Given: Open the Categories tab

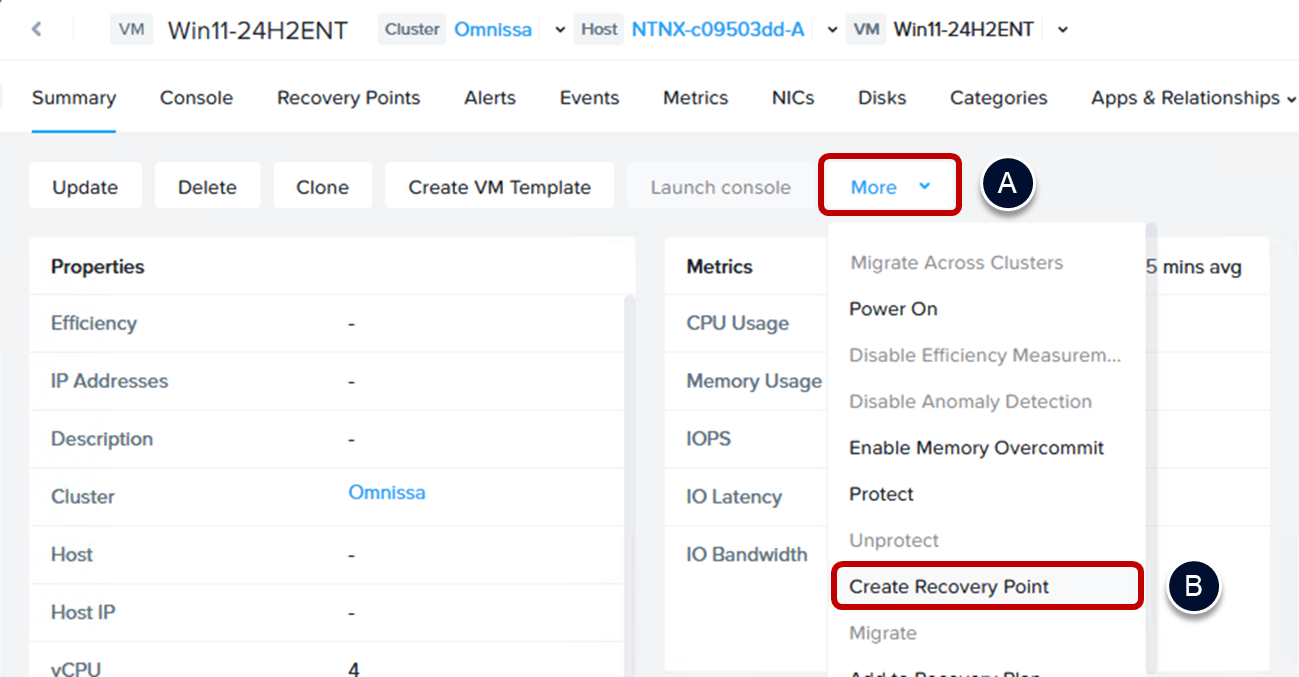Looking at the screenshot, I should (x=998, y=98).
